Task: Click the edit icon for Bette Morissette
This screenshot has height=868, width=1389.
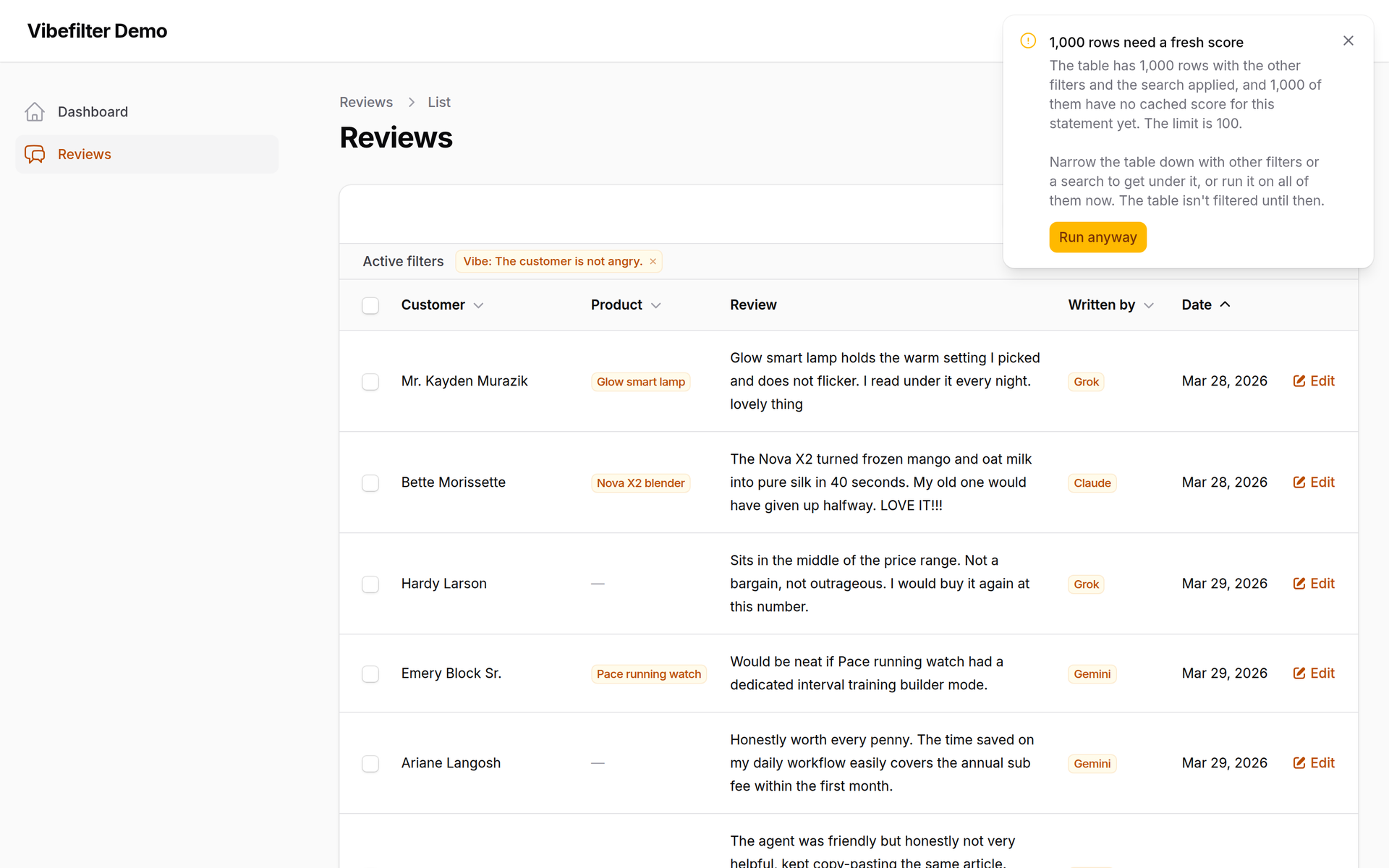Action: 1299,482
